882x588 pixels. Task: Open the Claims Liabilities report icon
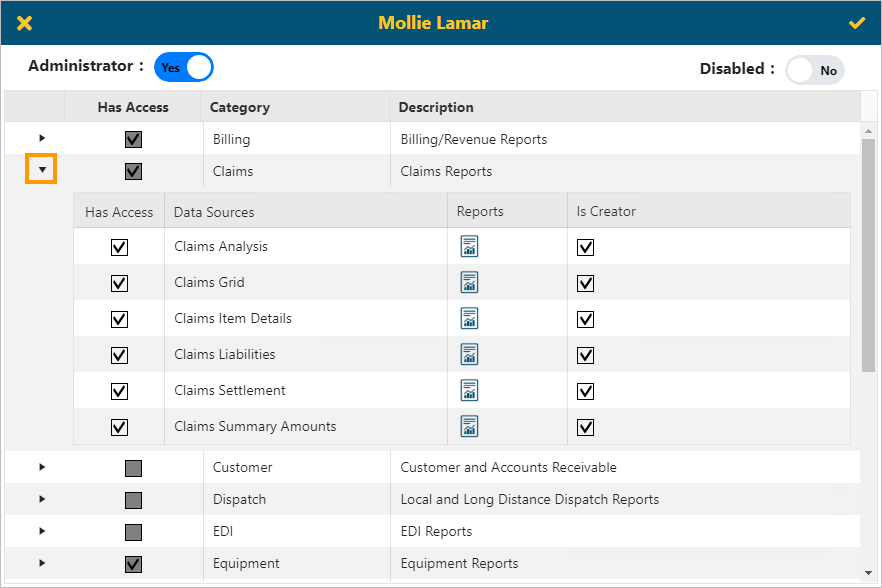click(x=469, y=354)
